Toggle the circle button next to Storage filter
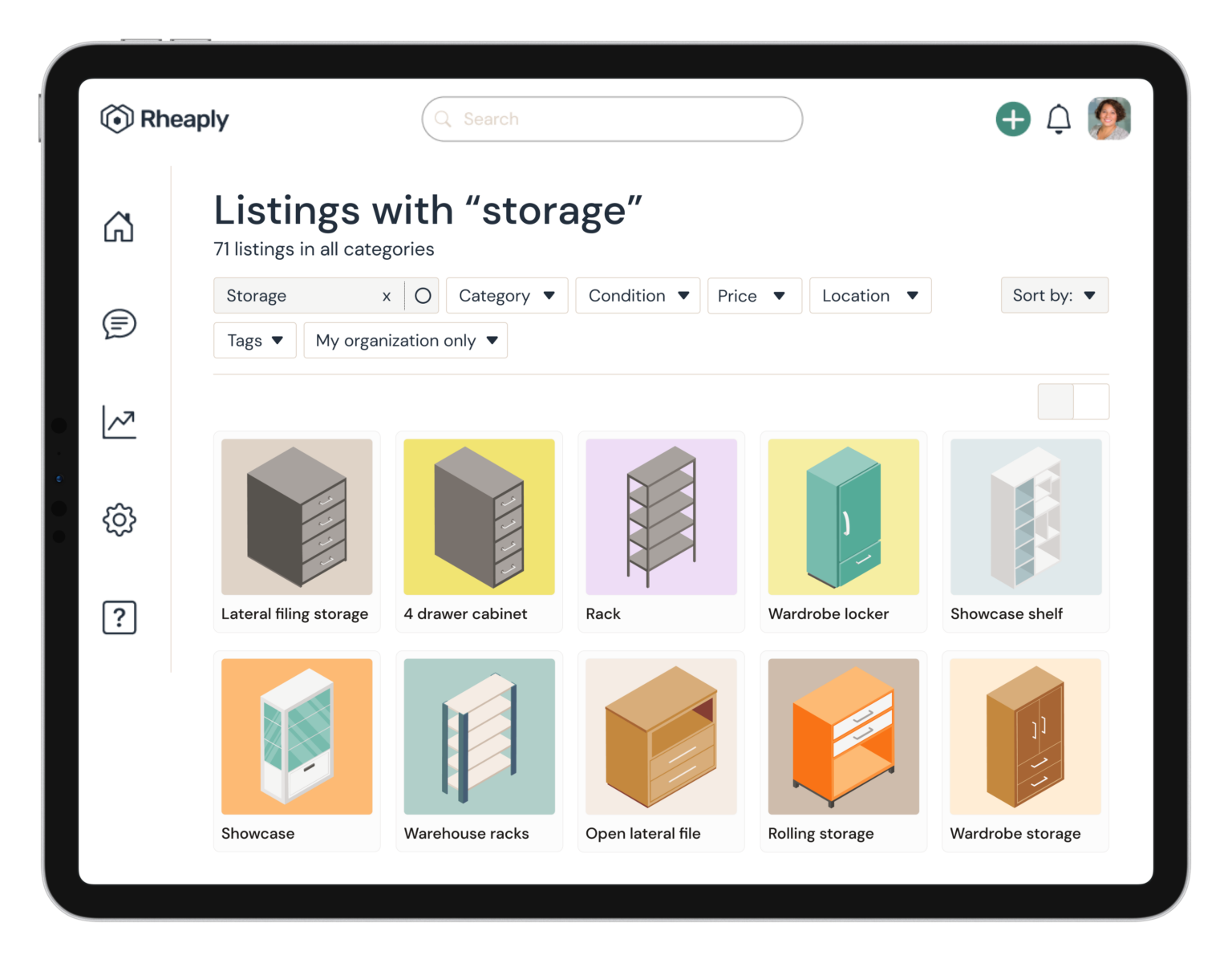Image resolution: width=1232 pixels, height=963 pixels. click(x=422, y=295)
